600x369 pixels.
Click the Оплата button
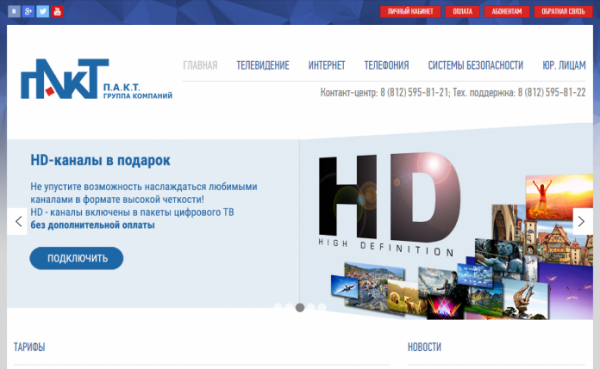coord(462,11)
